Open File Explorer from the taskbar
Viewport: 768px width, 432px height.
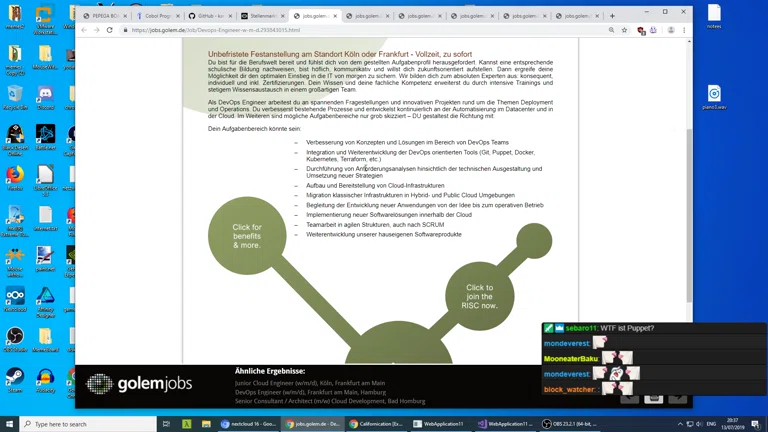(x=206, y=424)
